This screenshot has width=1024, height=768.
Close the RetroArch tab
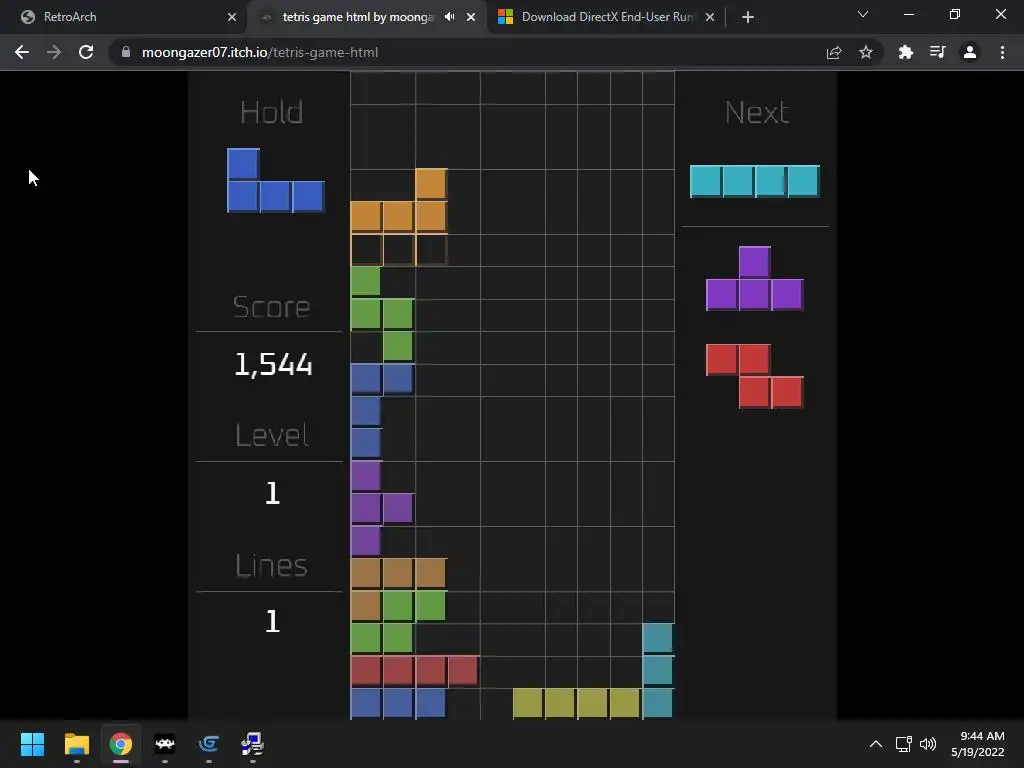click(x=232, y=17)
